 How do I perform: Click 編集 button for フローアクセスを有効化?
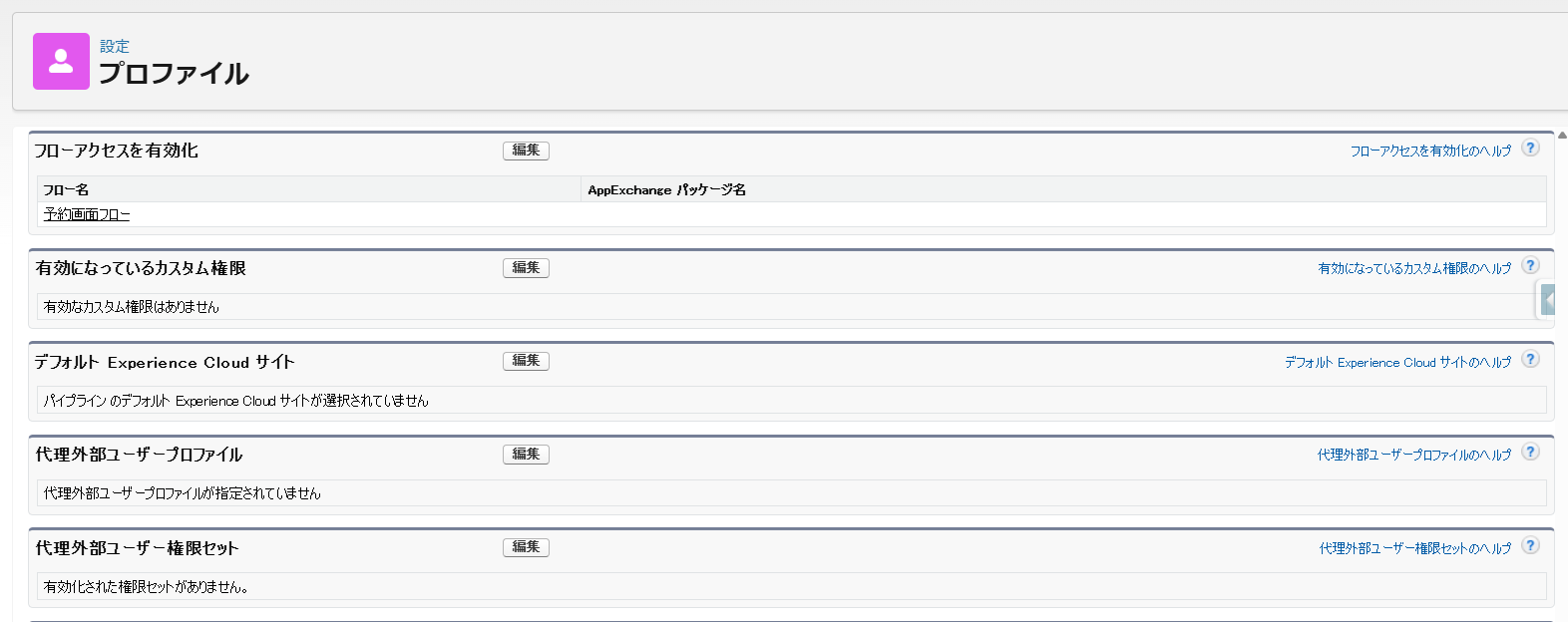click(526, 151)
